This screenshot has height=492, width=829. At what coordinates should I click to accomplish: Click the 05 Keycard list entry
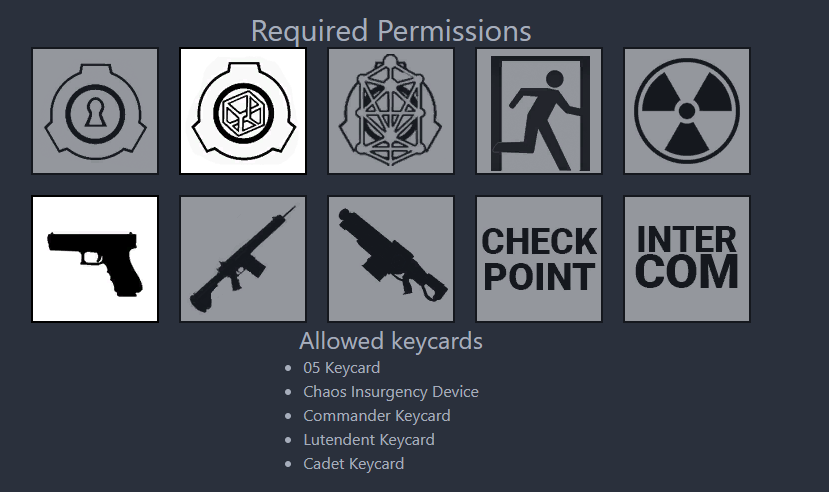coord(341,368)
